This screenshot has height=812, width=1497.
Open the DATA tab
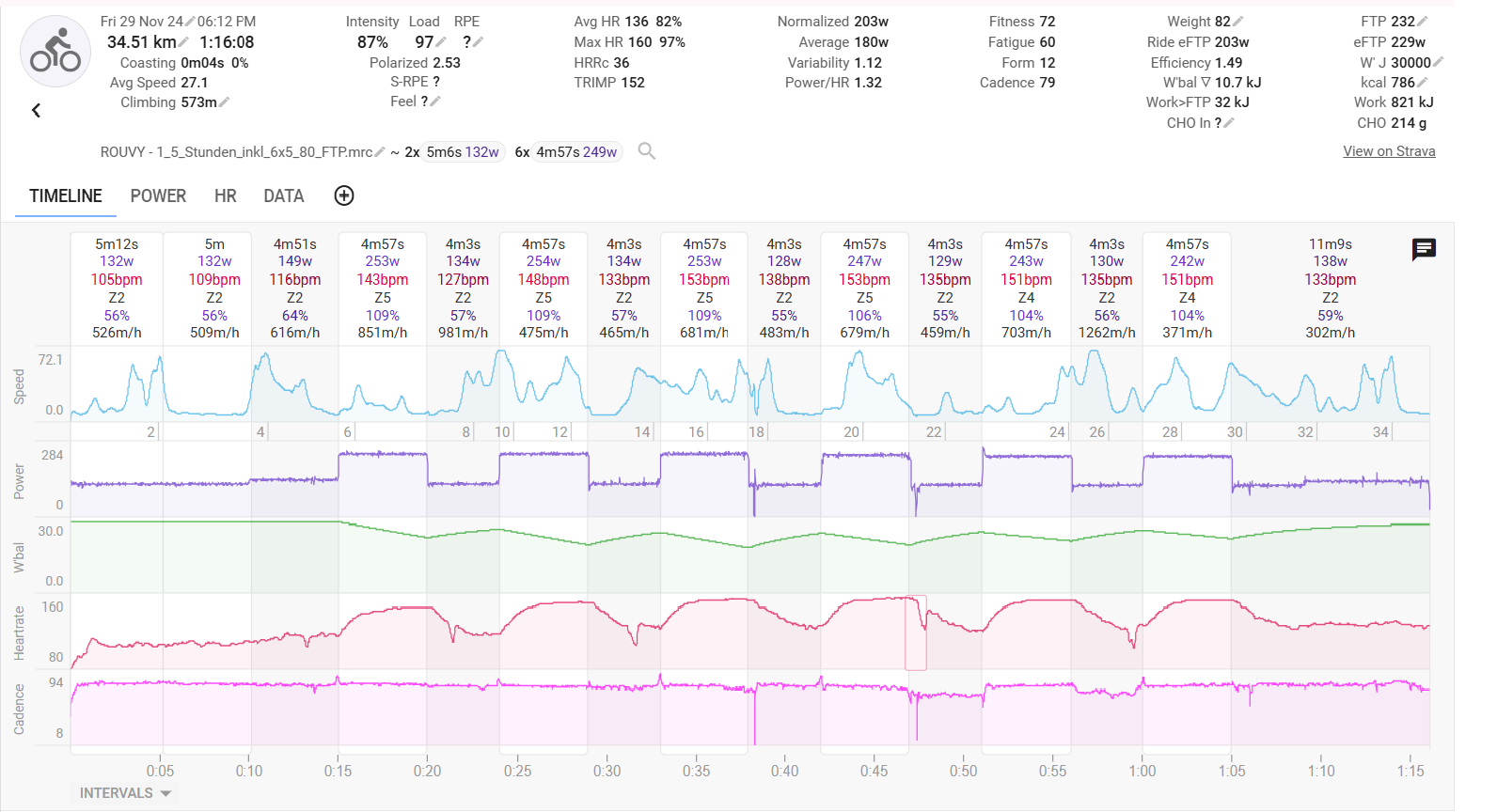284,195
